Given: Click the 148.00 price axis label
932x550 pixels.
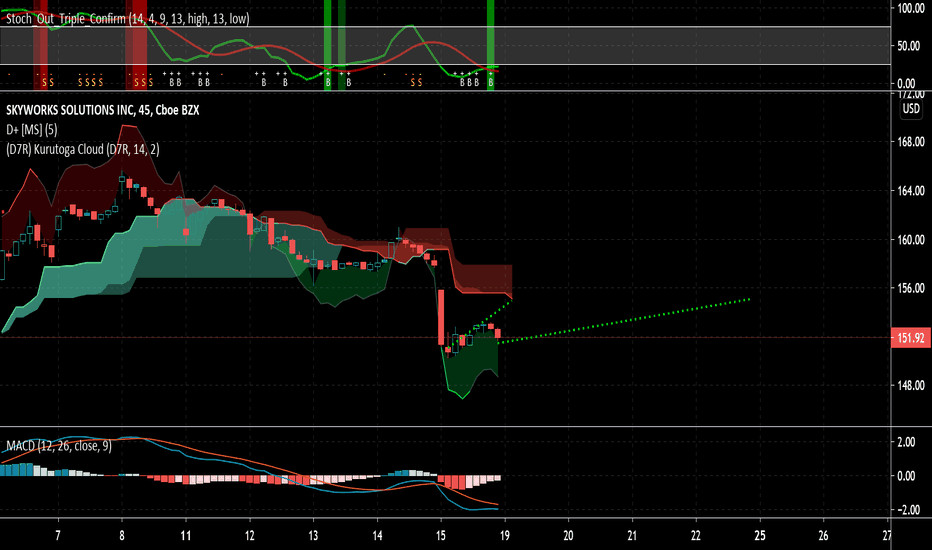Looking at the screenshot, I should click(911, 385).
